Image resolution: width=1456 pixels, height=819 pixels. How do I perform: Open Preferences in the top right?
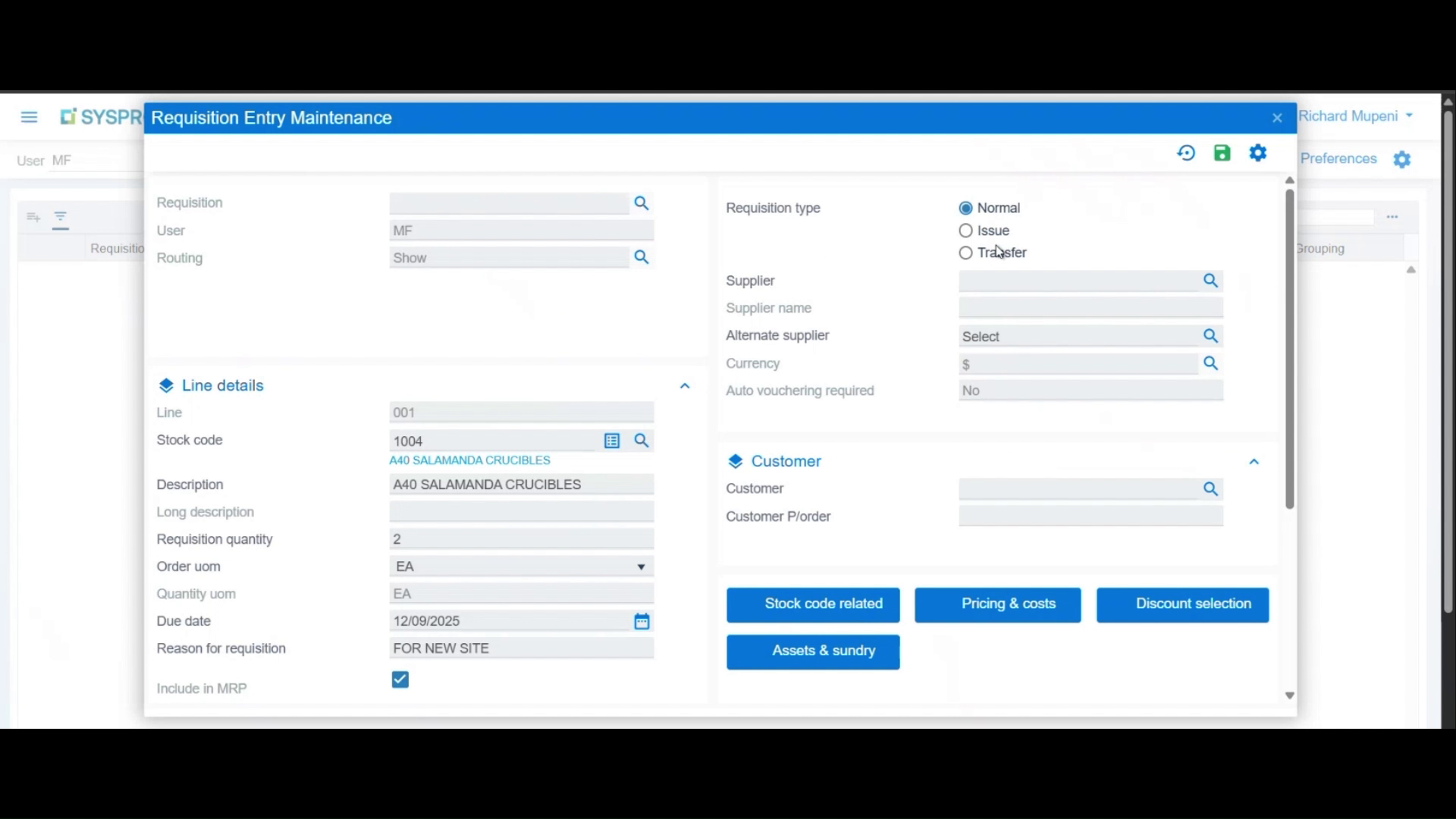(x=1338, y=158)
